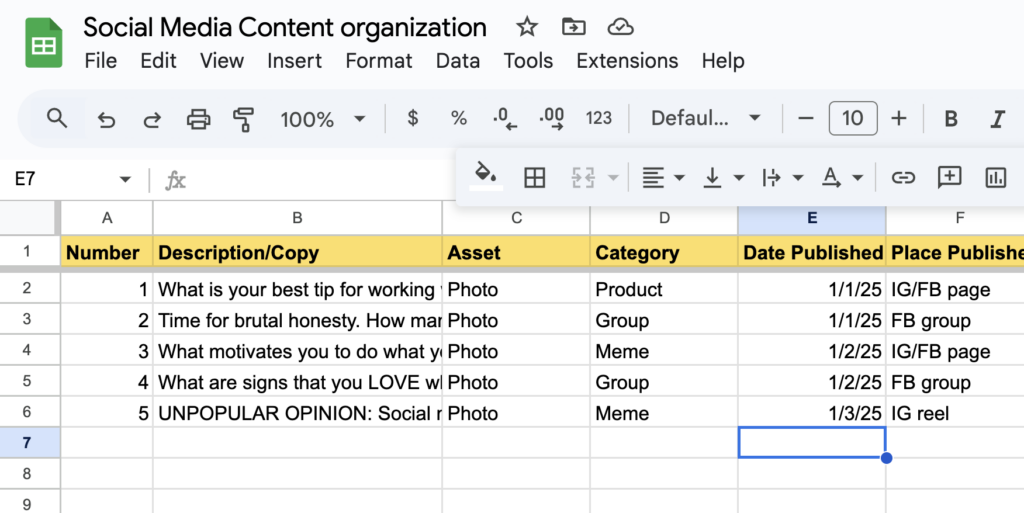Expand the text rotation dropdown arrow
Image resolution: width=1024 pixels, height=513 pixels.
[857, 178]
